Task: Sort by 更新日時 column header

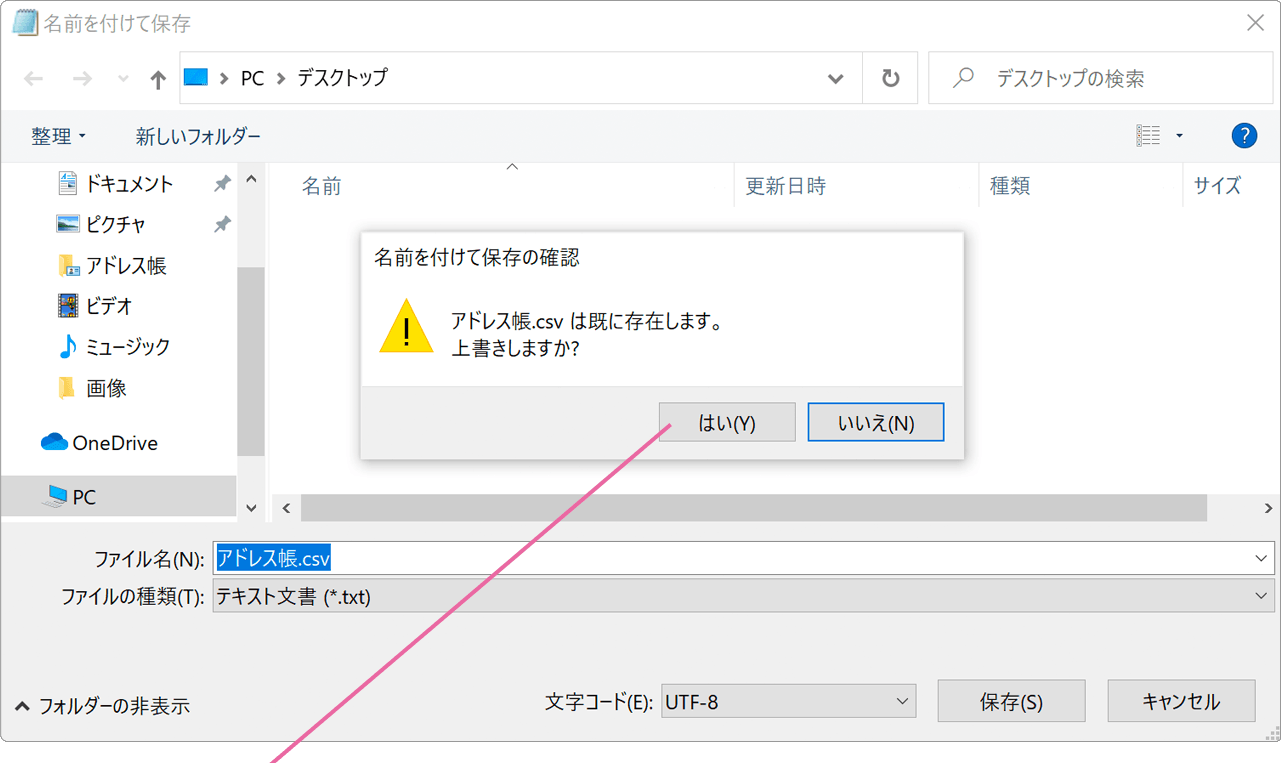Action: coord(786,186)
